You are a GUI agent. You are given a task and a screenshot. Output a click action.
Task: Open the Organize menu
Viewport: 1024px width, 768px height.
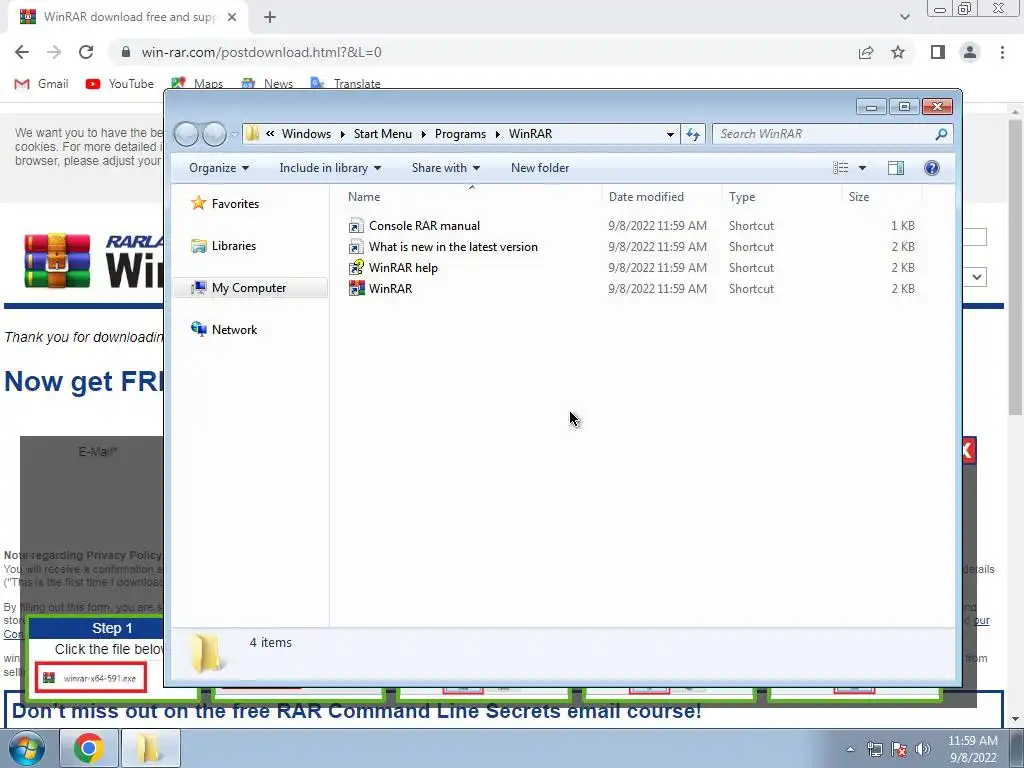(219, 168)
